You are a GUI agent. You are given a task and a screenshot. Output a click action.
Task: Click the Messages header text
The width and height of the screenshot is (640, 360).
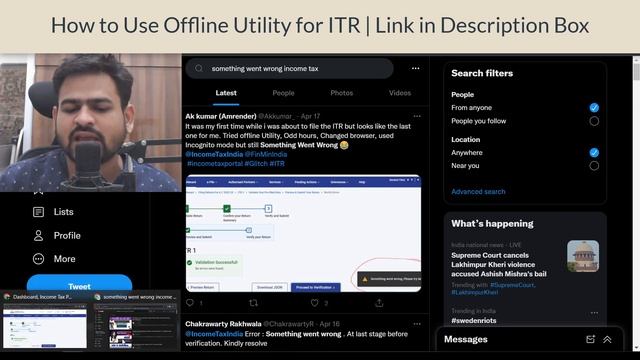click(x=466, y=340)
